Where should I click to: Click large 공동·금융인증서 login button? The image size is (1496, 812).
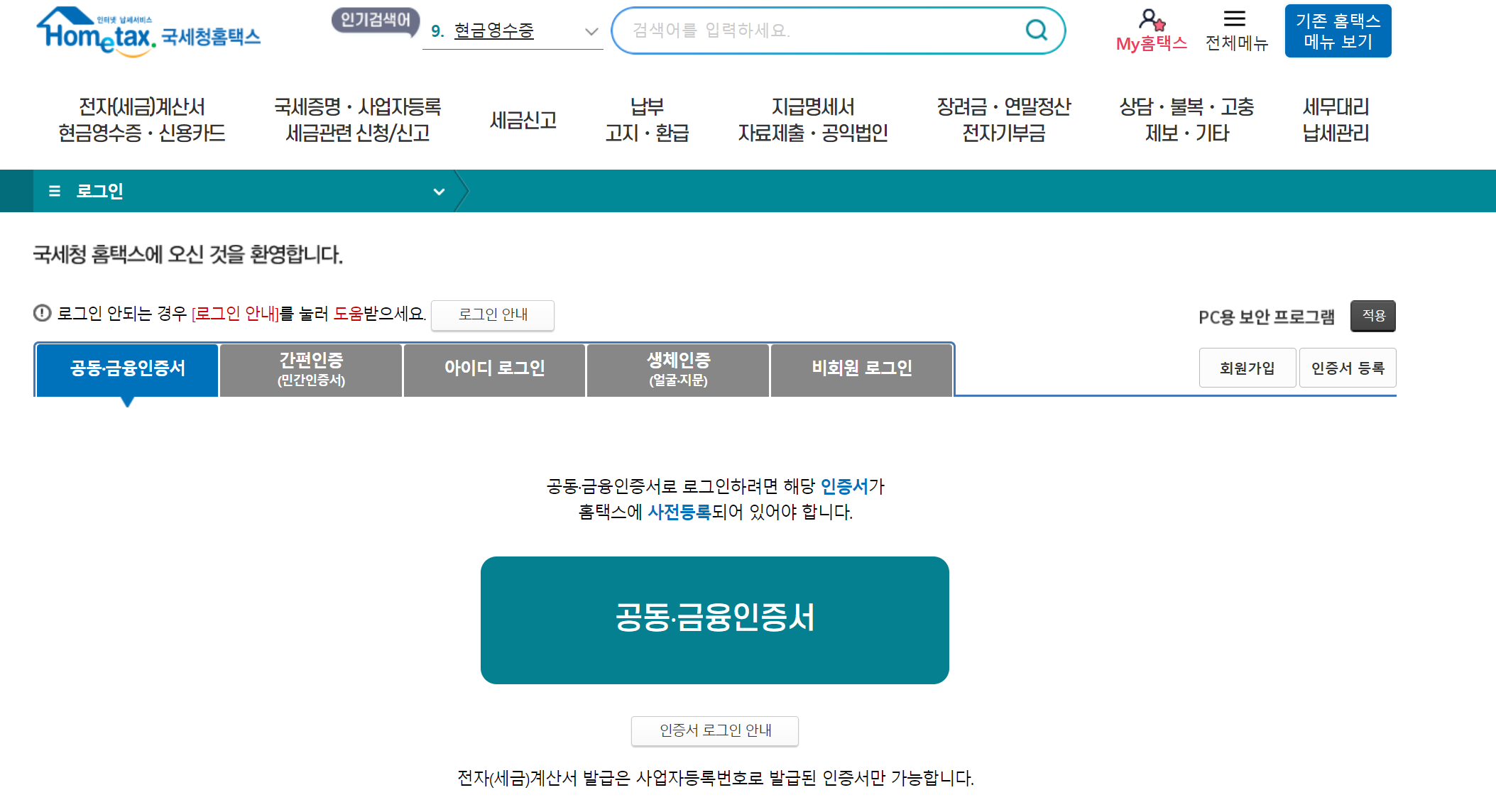pyautogui.click(x=714, y=620)
